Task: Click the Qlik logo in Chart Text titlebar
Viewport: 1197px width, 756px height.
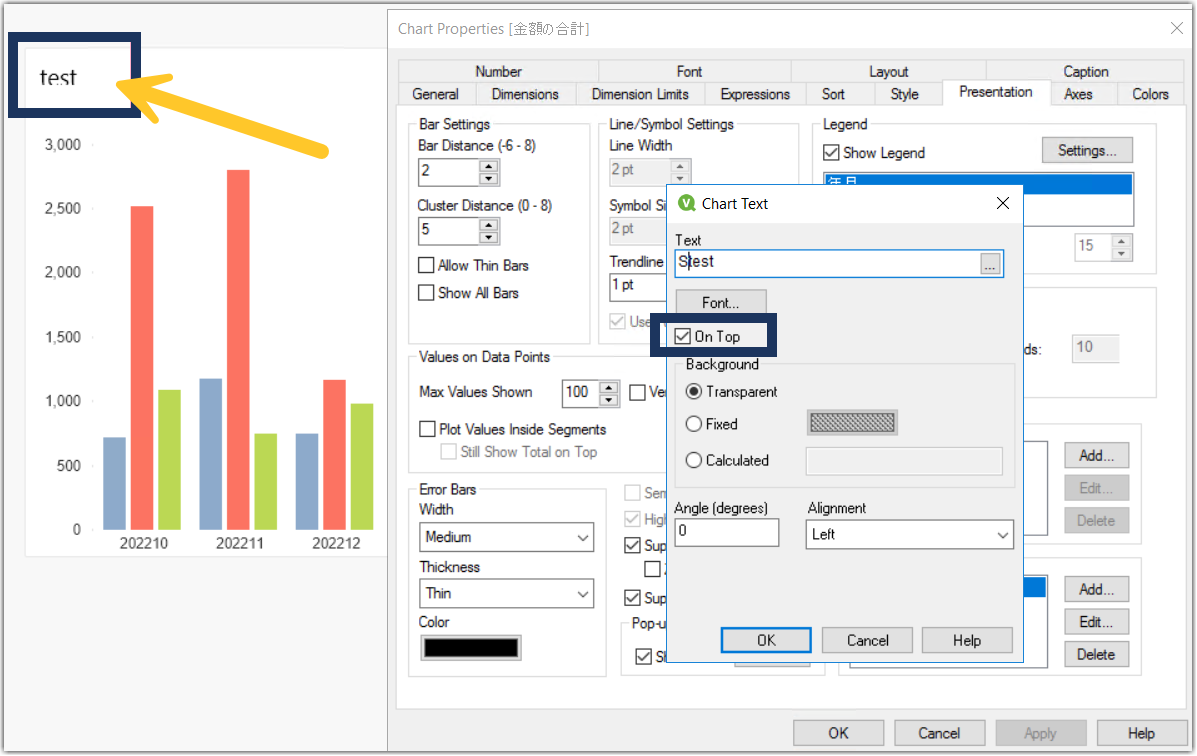Action: [687, 203]
